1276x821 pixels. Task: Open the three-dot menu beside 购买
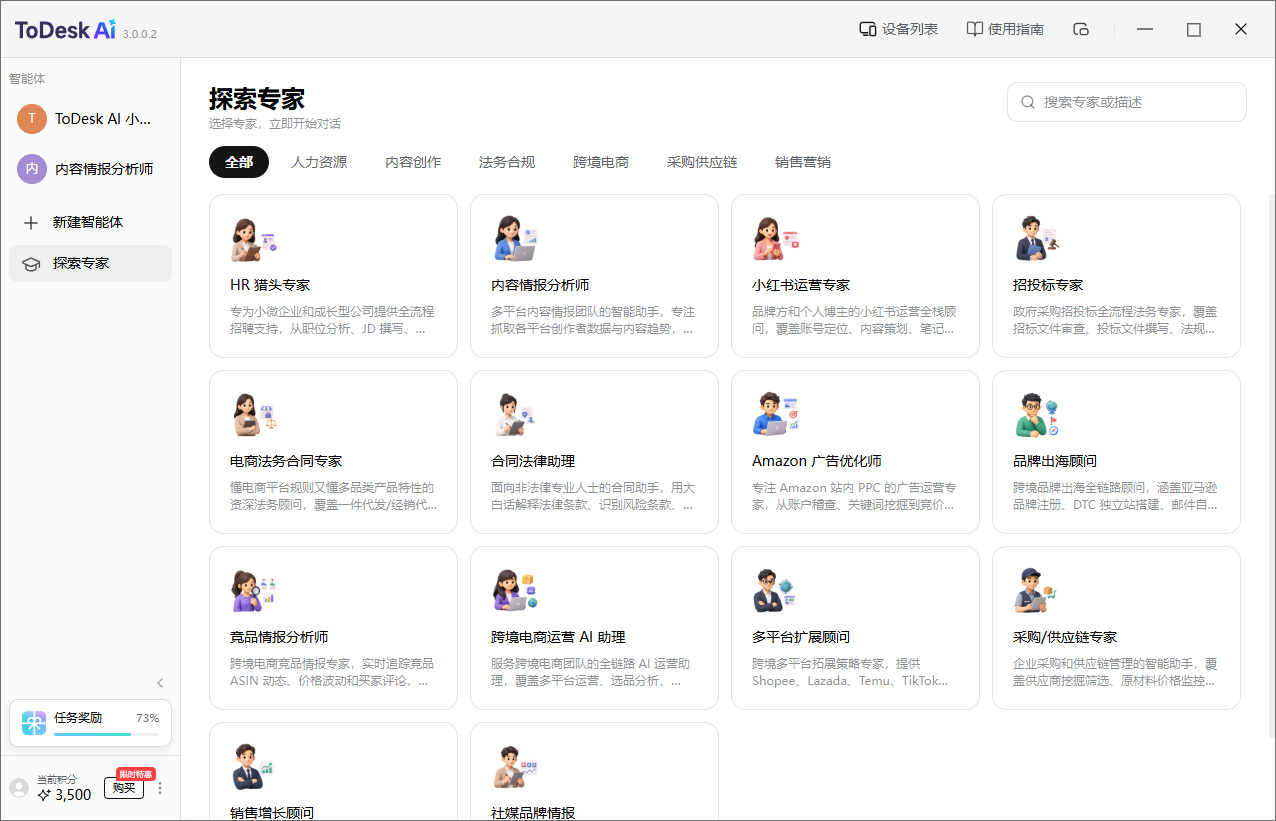pyautogui.click(x=159, y=788)
